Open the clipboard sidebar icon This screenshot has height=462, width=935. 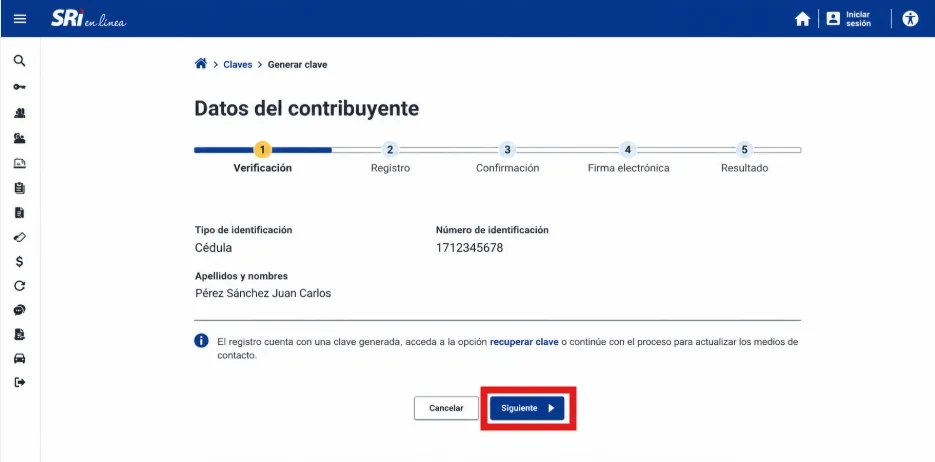20,188
